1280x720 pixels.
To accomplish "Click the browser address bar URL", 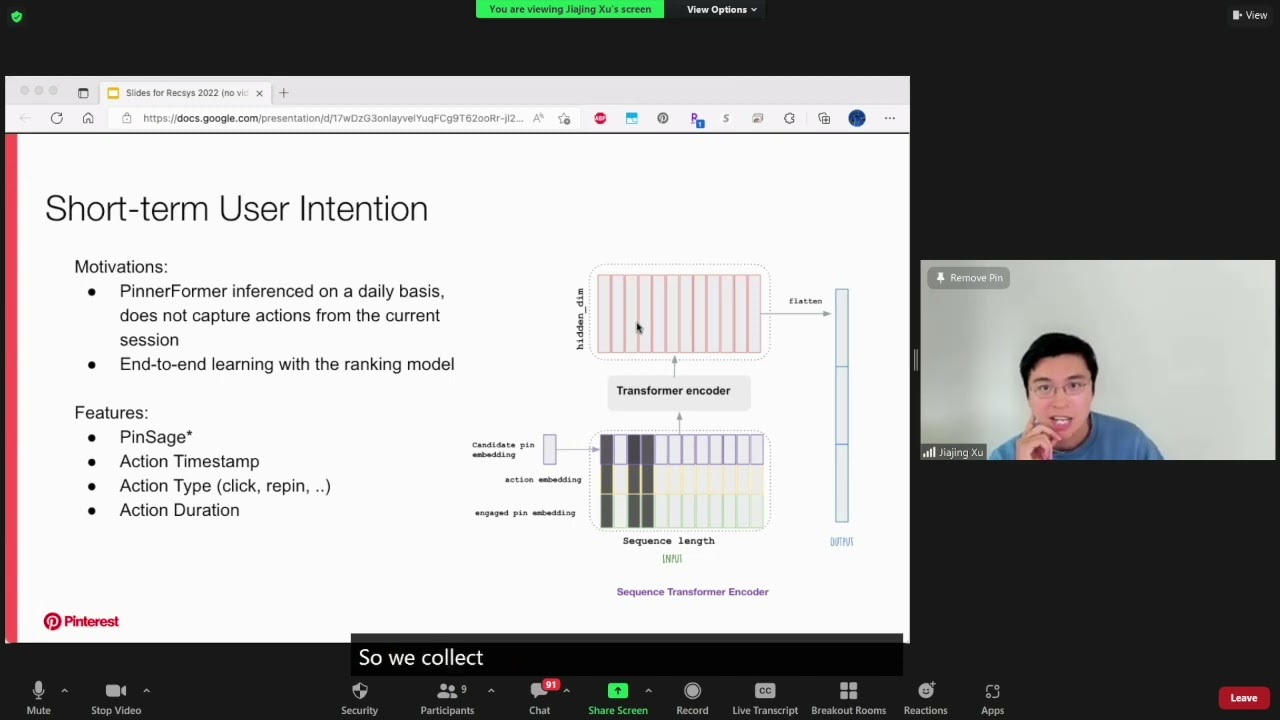I will coord(332,118).
